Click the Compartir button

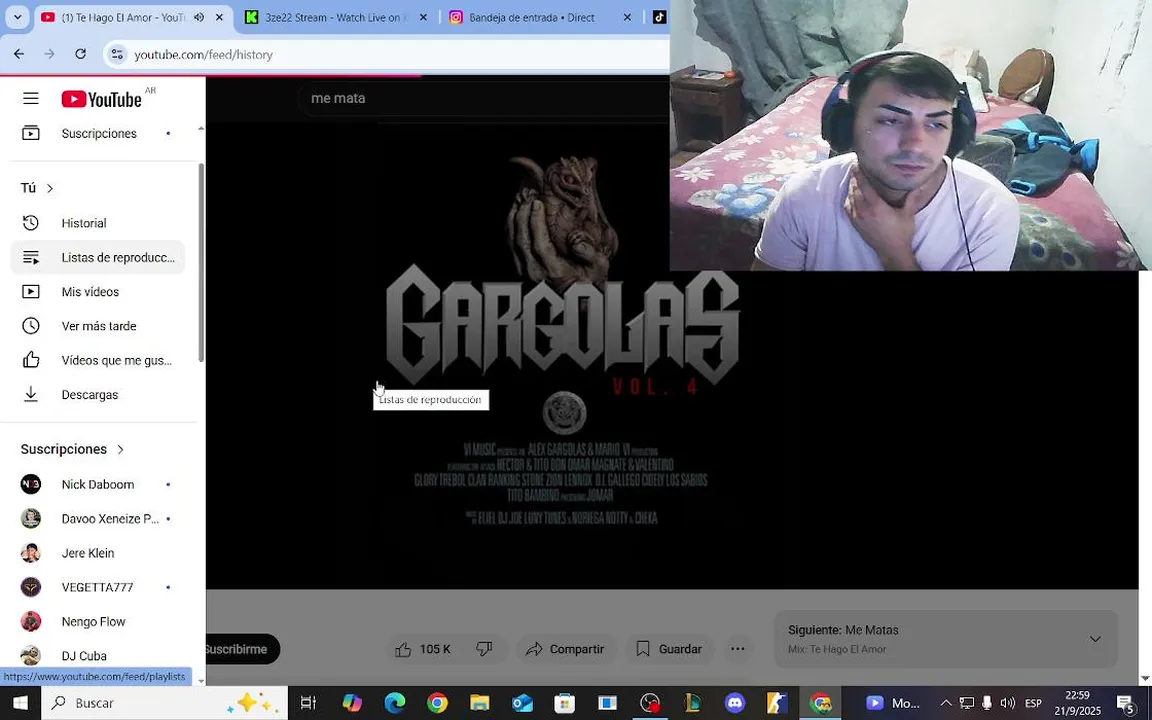point(566,649)
